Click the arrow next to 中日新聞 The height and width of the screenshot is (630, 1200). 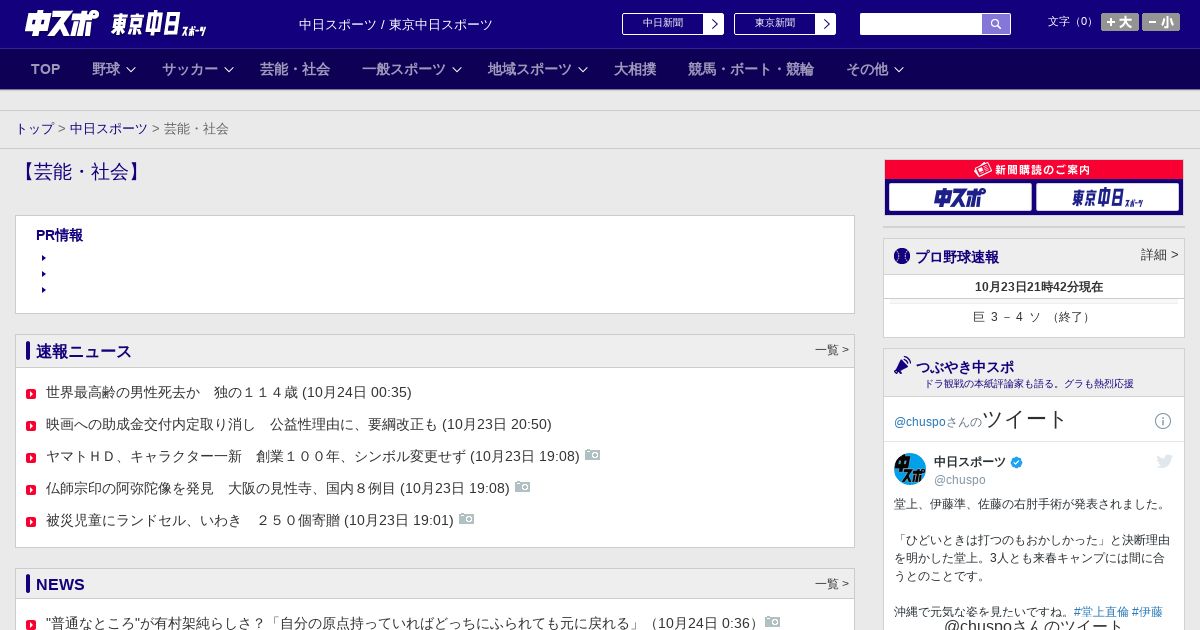[714, 24]
